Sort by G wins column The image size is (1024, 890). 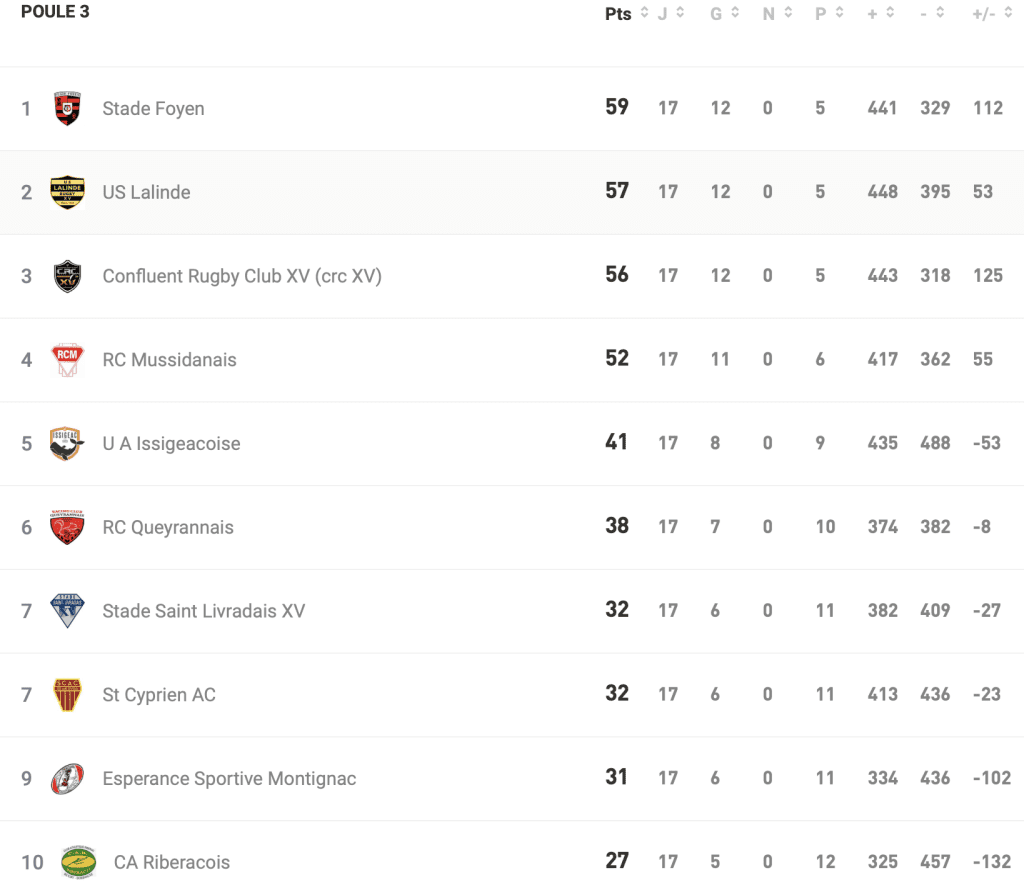point(735,13)
